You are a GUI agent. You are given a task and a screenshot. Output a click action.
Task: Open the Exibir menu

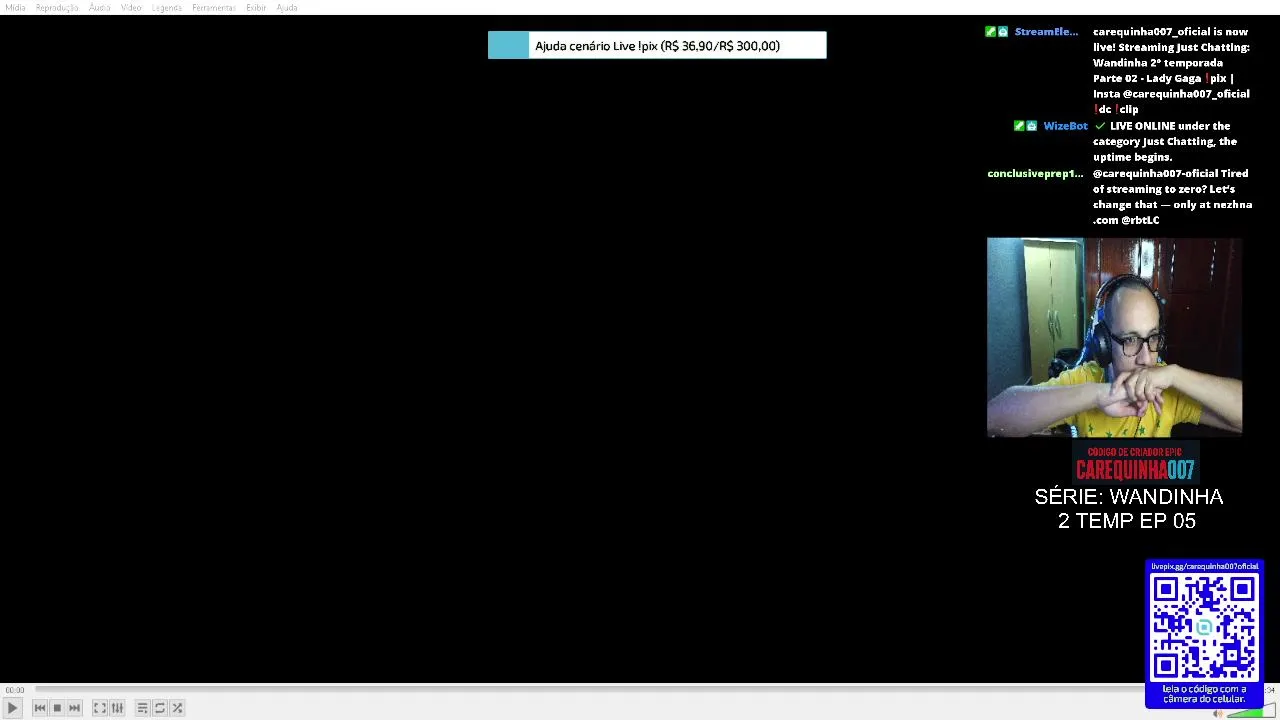(256, 7)
